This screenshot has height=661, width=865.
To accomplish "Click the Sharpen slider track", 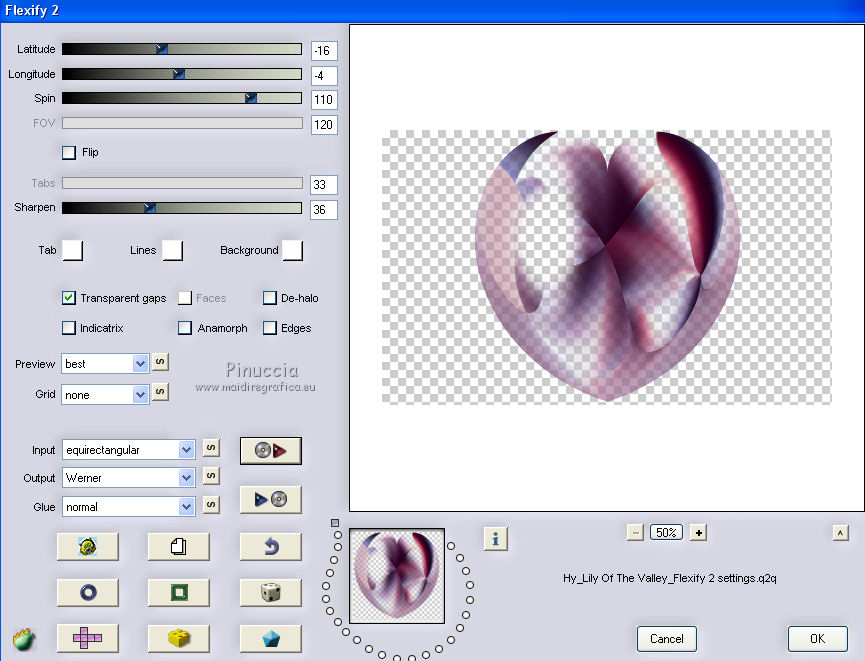I will 182,207.
